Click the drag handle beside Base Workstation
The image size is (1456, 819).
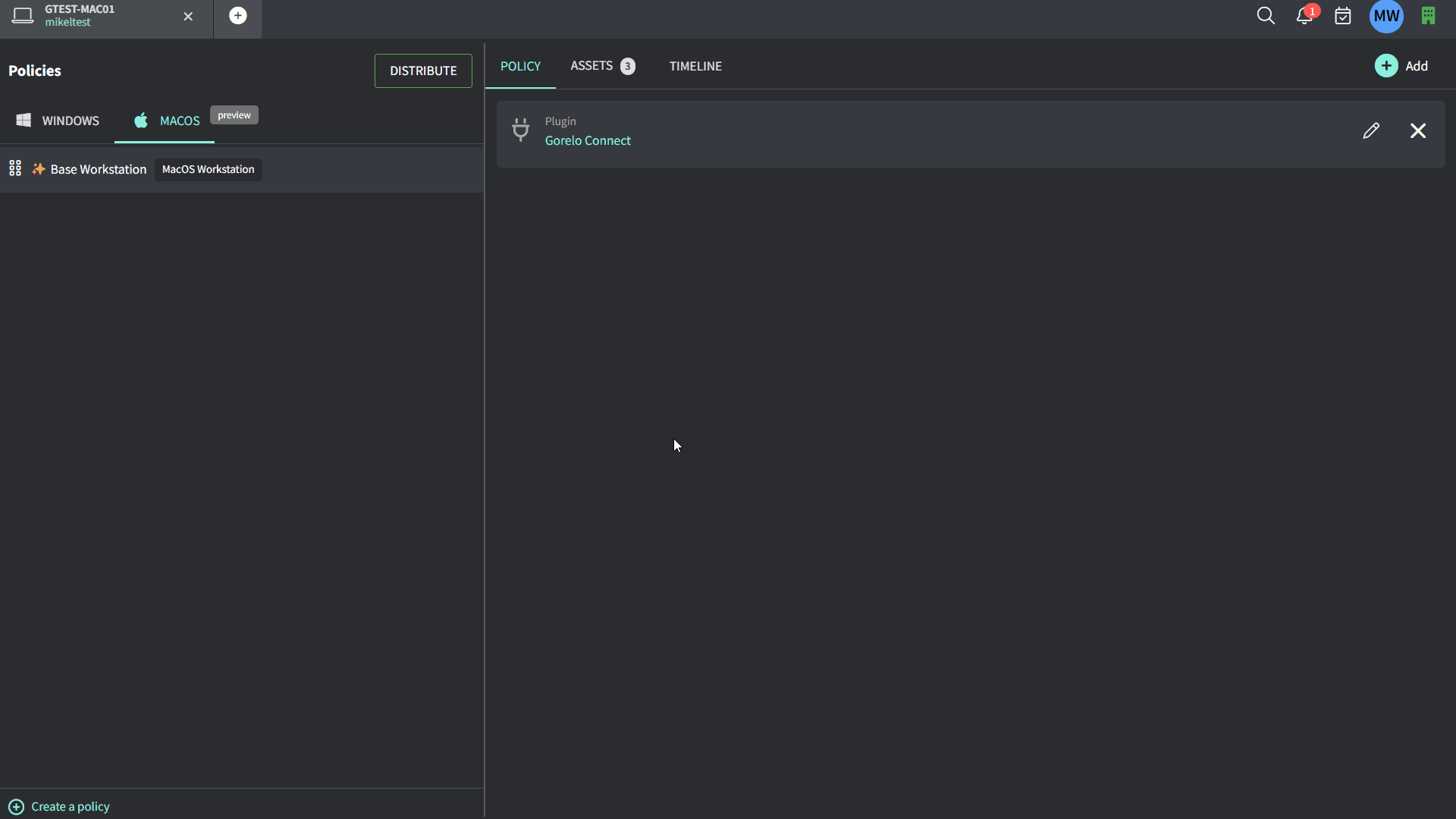click(x=15, y=168)
